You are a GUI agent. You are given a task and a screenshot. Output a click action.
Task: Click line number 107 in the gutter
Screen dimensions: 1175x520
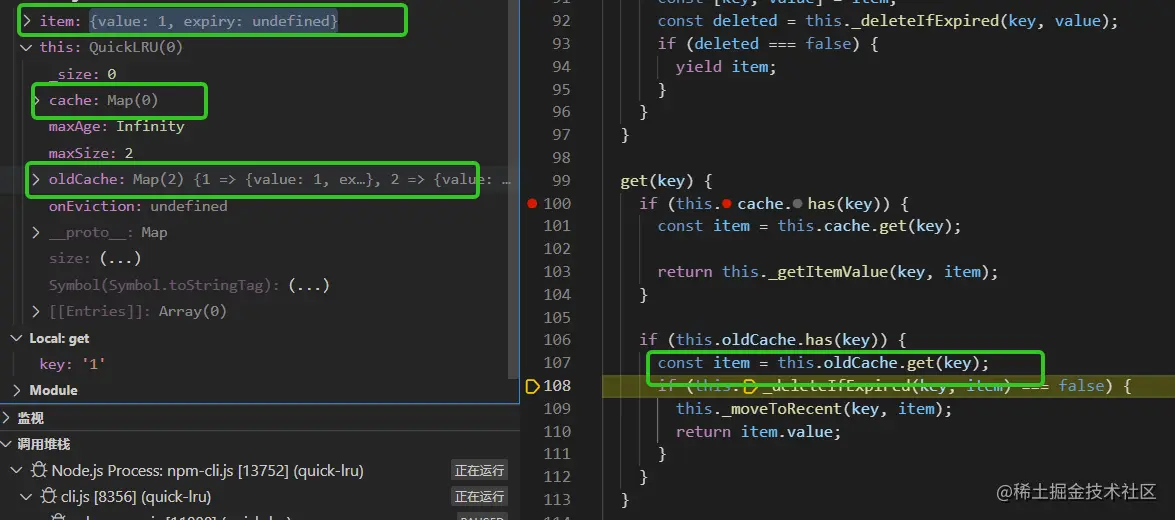coord(556,363)
